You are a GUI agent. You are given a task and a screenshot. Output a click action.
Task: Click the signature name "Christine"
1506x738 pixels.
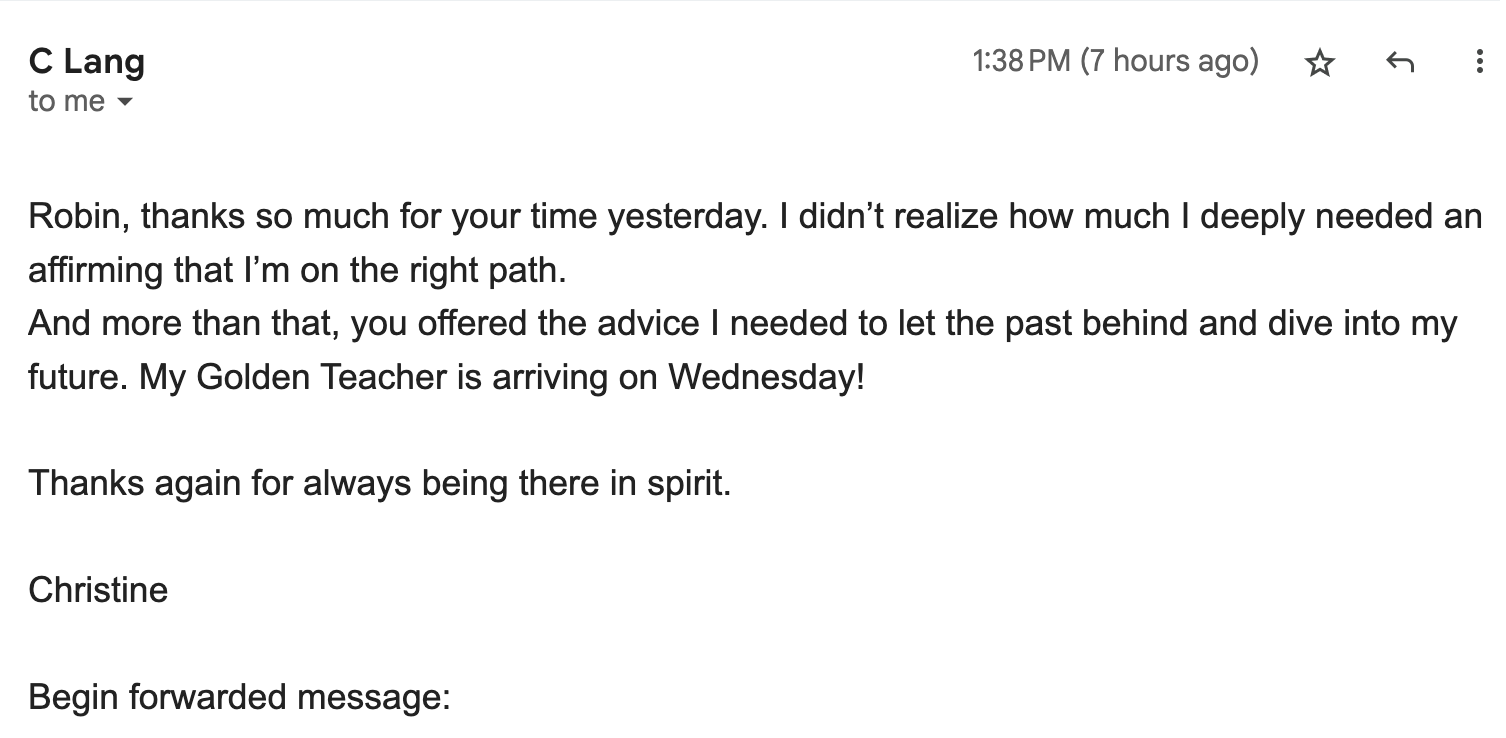(98, 590)
